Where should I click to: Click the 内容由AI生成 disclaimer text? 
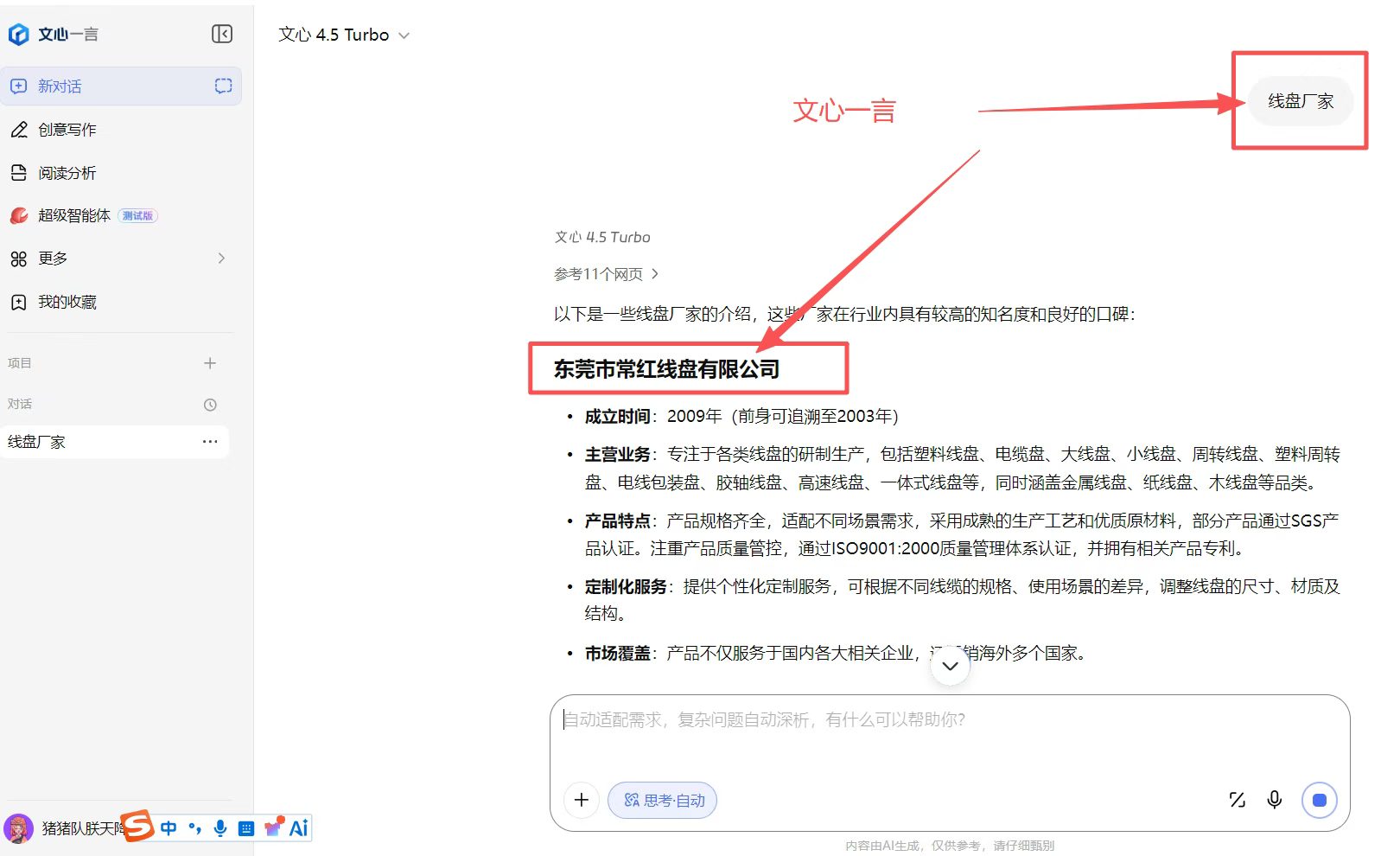(x=950, y=846)
